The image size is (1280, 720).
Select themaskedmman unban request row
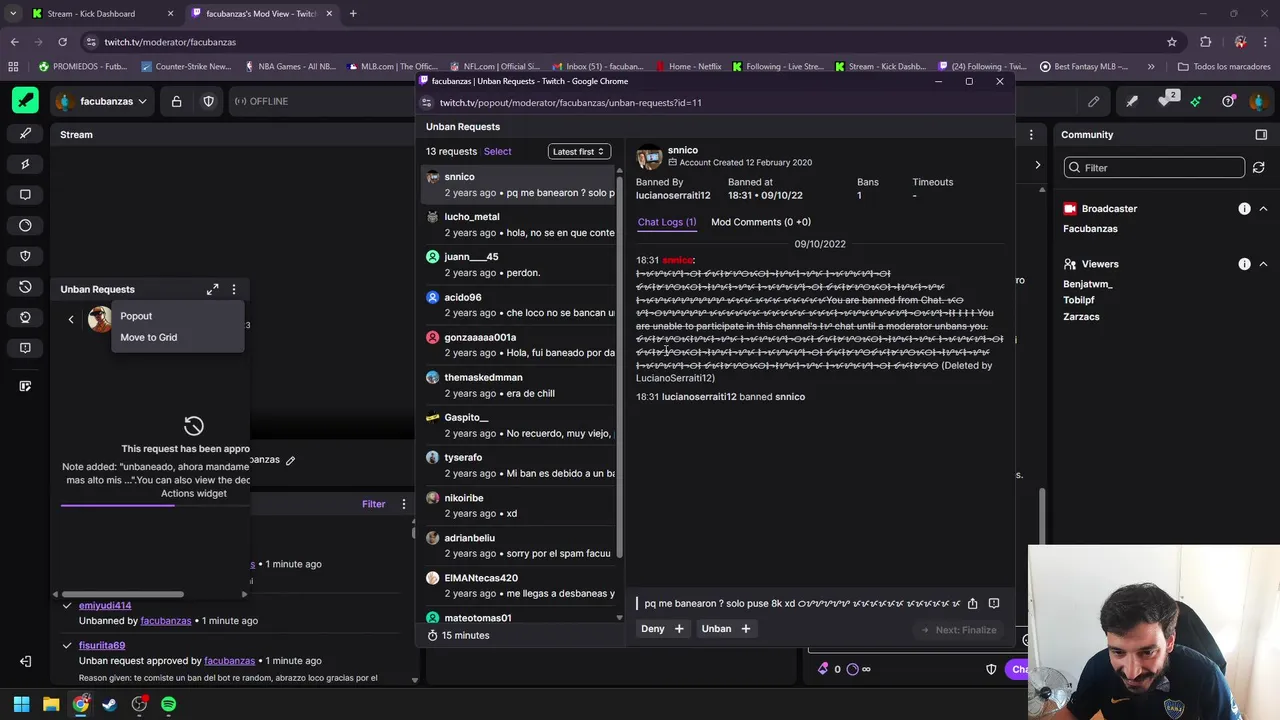tap(519, 385)
